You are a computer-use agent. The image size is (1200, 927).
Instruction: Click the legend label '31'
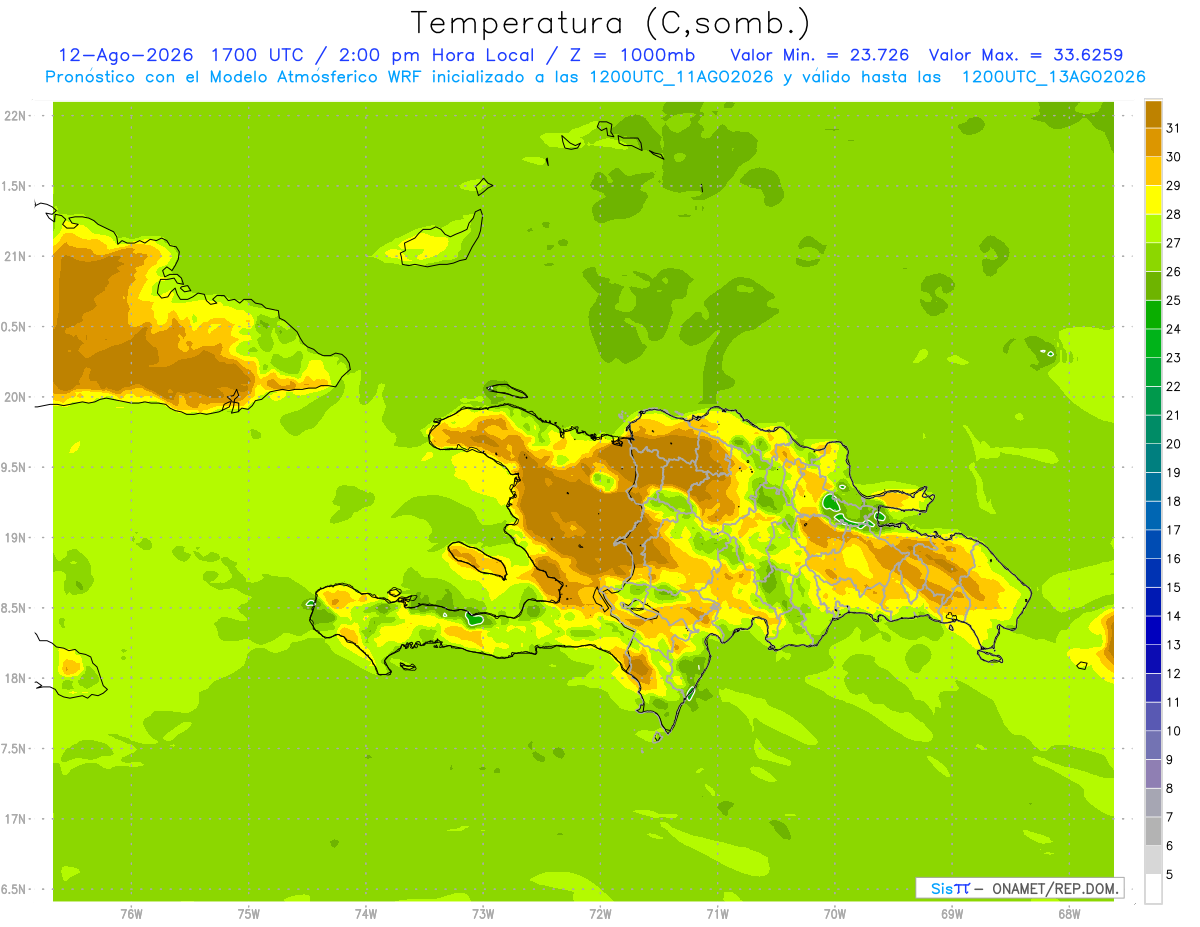coord(1174,127)
